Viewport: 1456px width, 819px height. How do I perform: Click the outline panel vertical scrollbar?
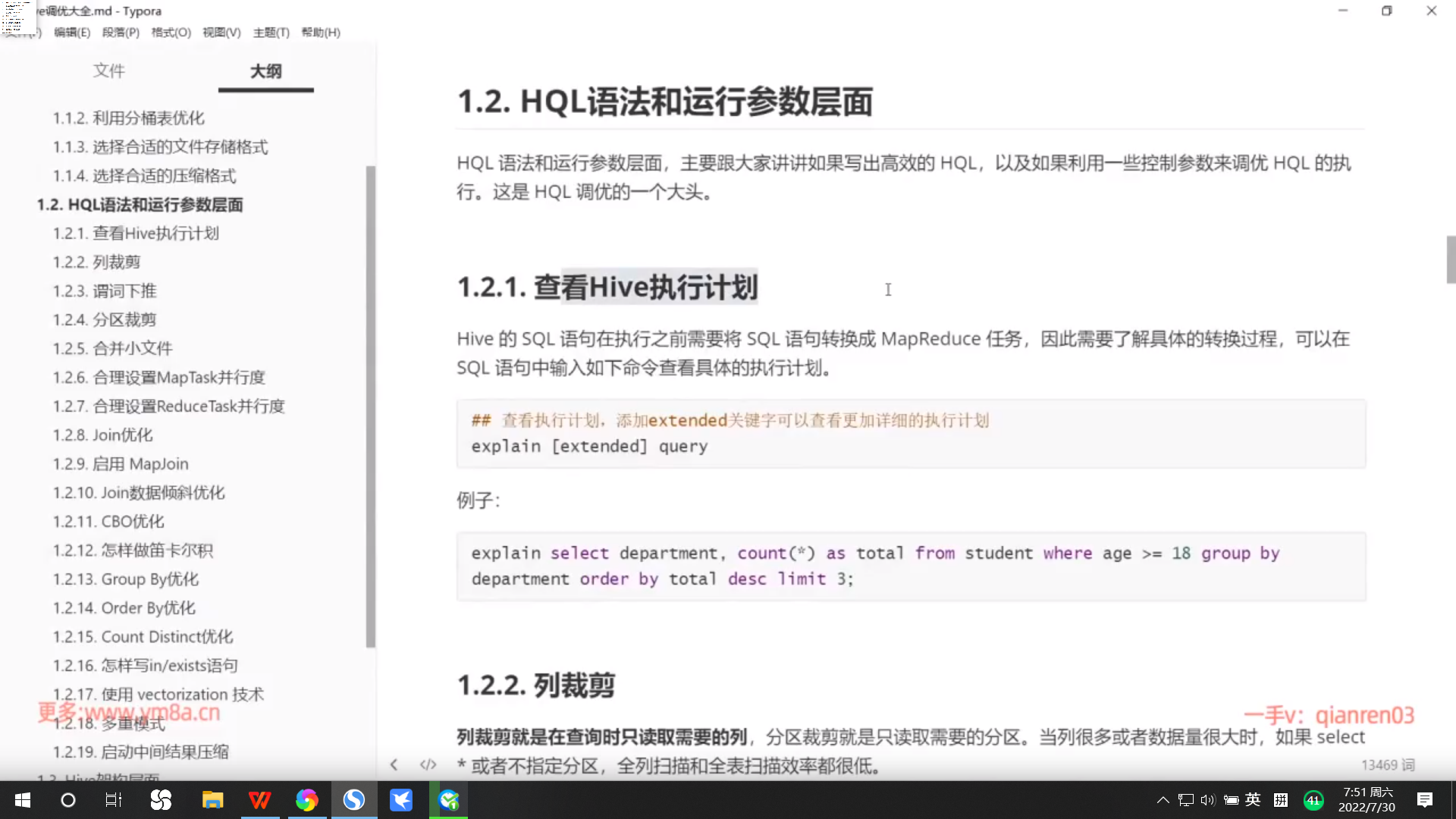pos(370,406)
